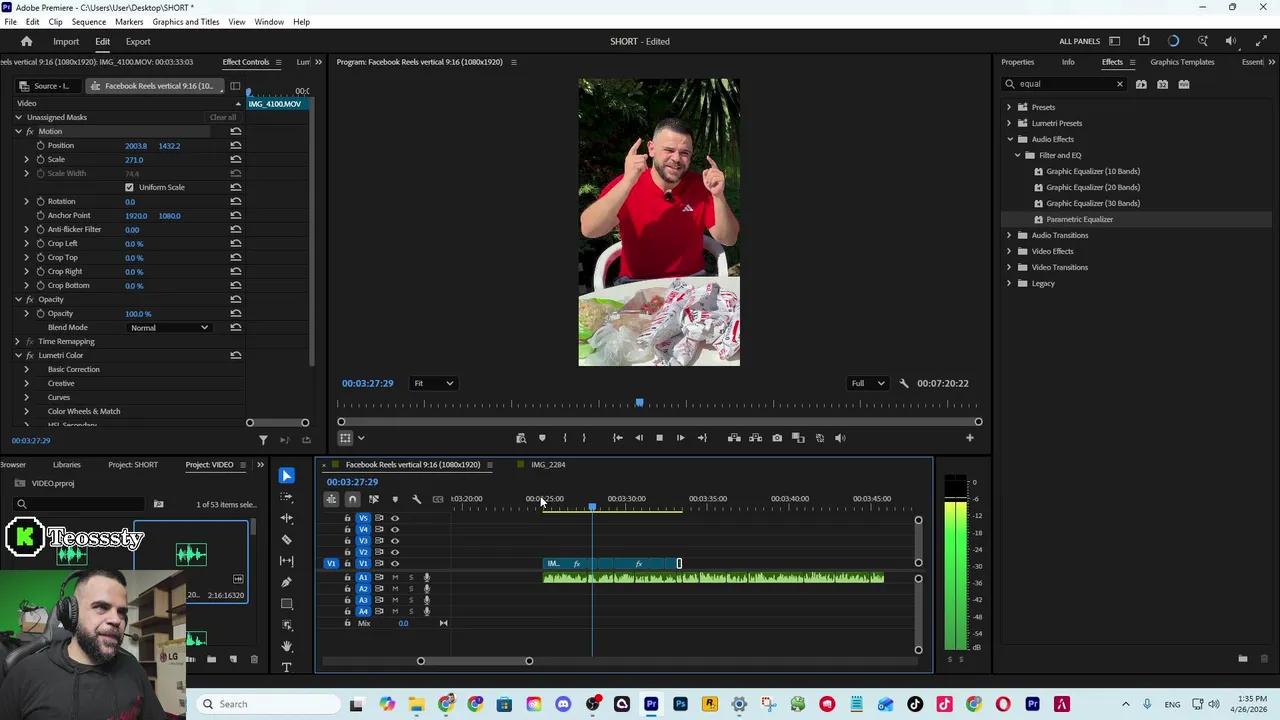Image resolution: width=1280 pixels, height=720 pixels.
Task: Step forward one frame in Program monitor
Action: pyautogui.click(x=681, y=438)
